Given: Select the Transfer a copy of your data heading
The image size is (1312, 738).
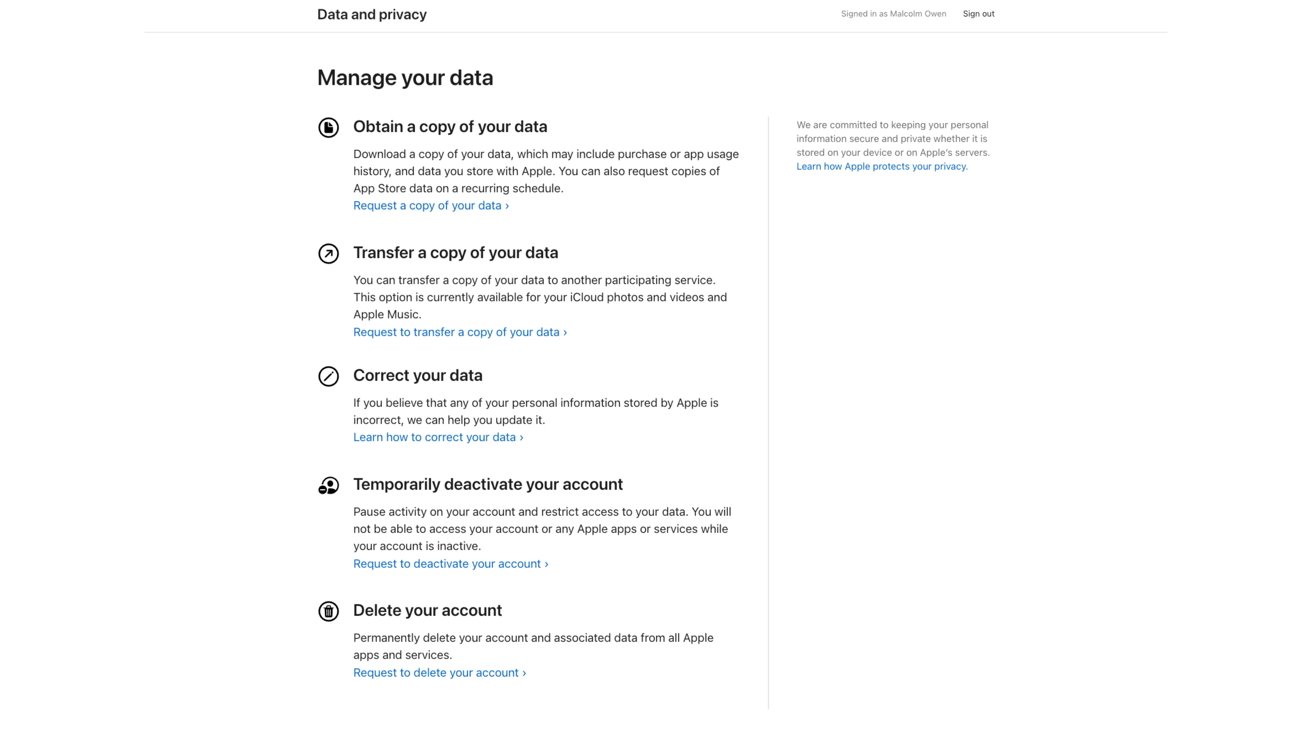Looking at the screenshot, I should 456,253.
